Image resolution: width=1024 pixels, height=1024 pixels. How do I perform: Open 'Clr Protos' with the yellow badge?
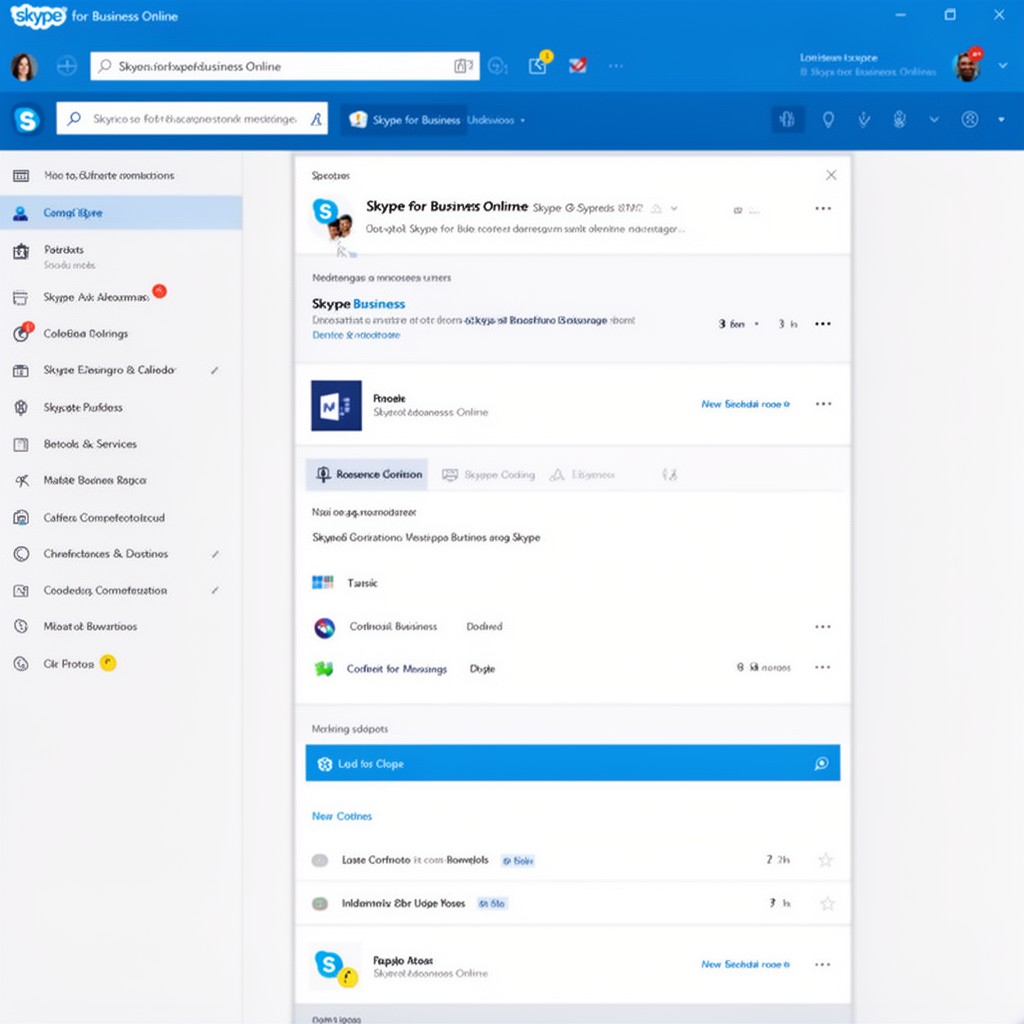coord(121,664)
